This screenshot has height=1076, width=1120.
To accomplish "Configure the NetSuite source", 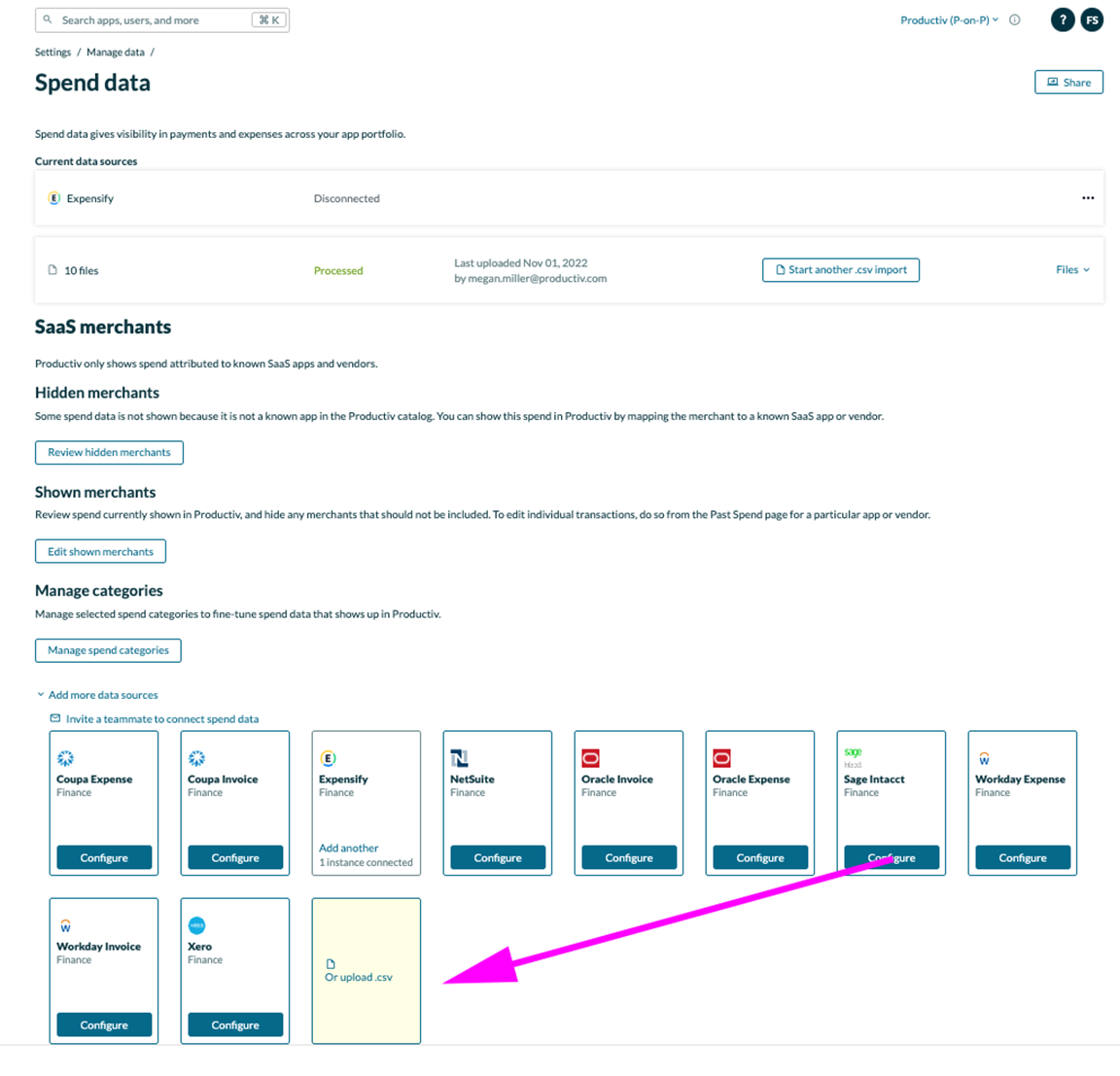I will pyautogui.click(x=497, y=857).
